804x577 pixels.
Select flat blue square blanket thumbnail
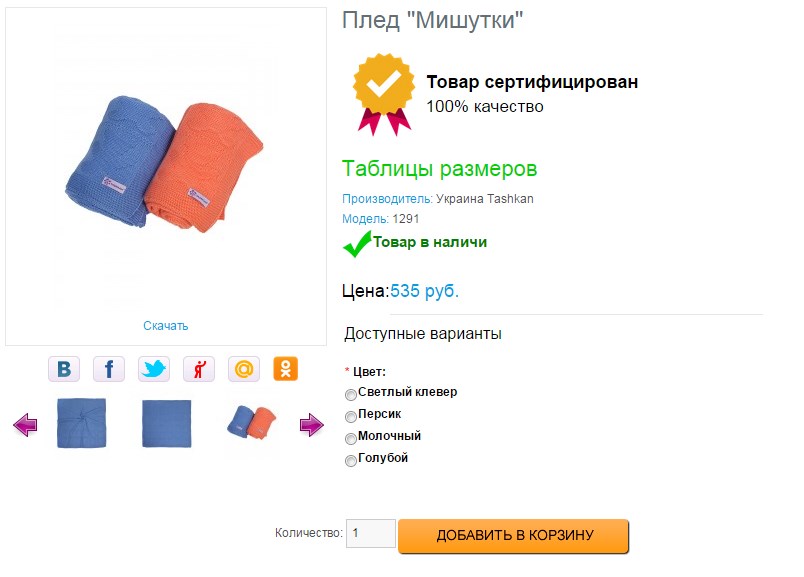pos(166,423)
